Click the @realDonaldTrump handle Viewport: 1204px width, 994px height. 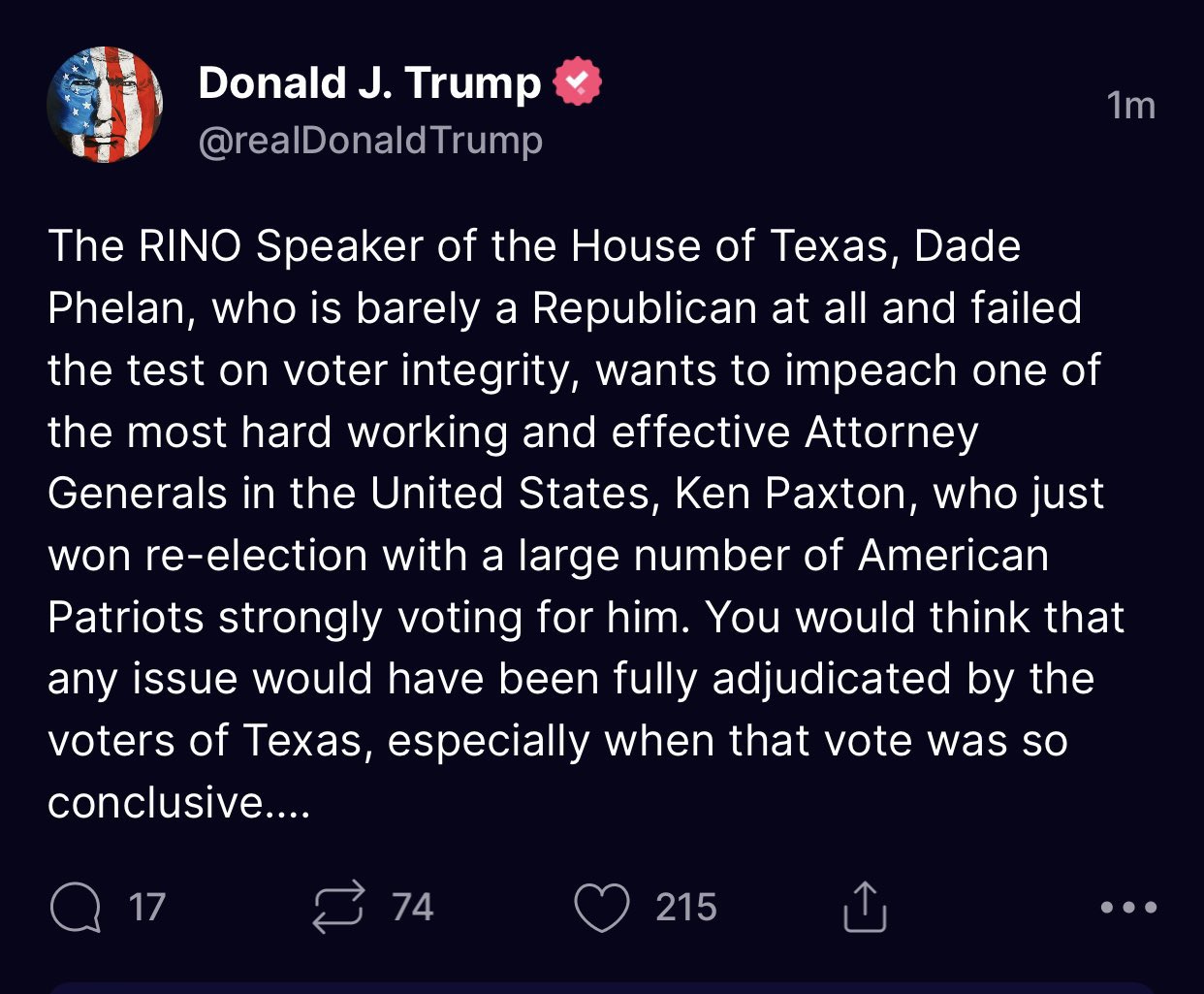(370, 141)
